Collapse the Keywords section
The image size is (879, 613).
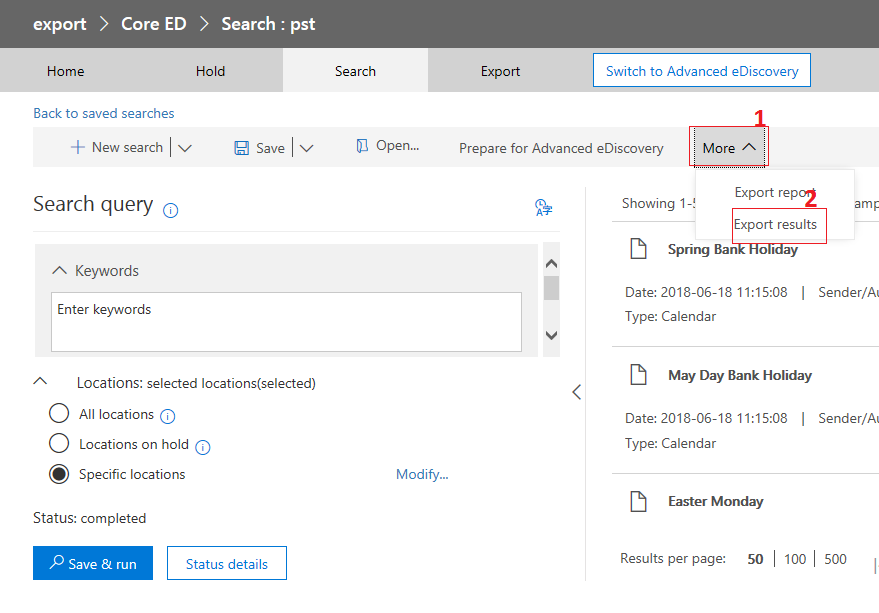59,270
